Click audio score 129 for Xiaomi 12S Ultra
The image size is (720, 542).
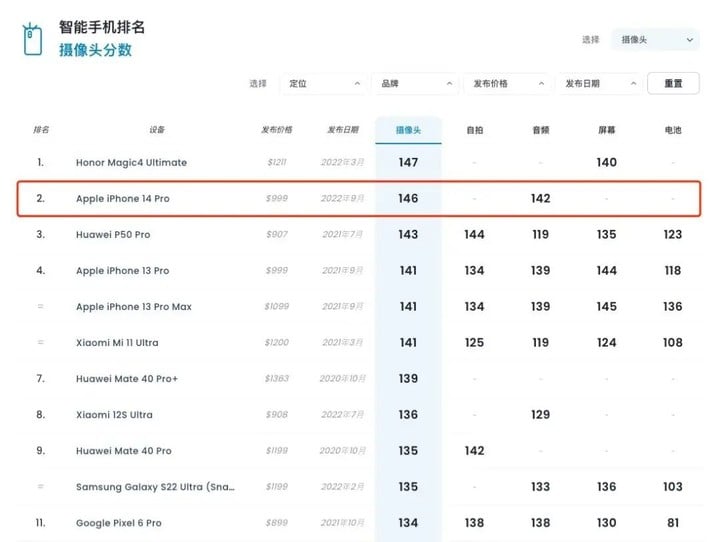pyautogui.click(x=540, y=415)
